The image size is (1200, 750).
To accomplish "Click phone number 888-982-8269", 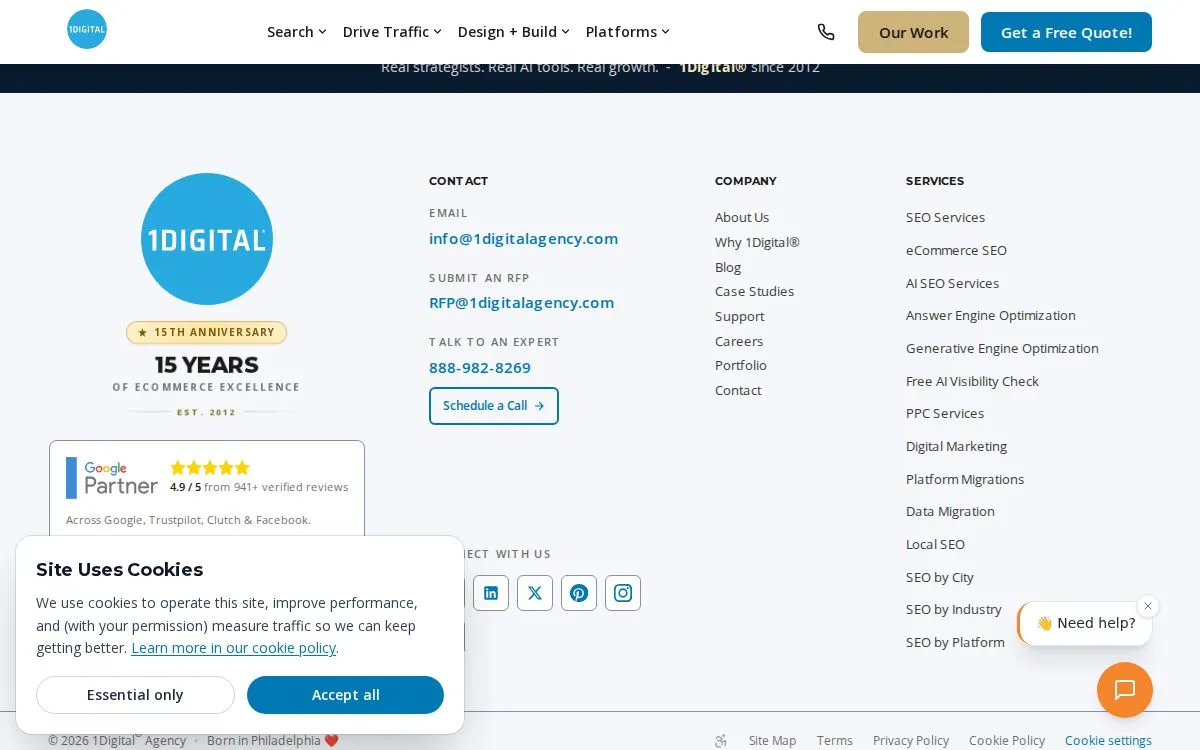I will click(480, 368).
